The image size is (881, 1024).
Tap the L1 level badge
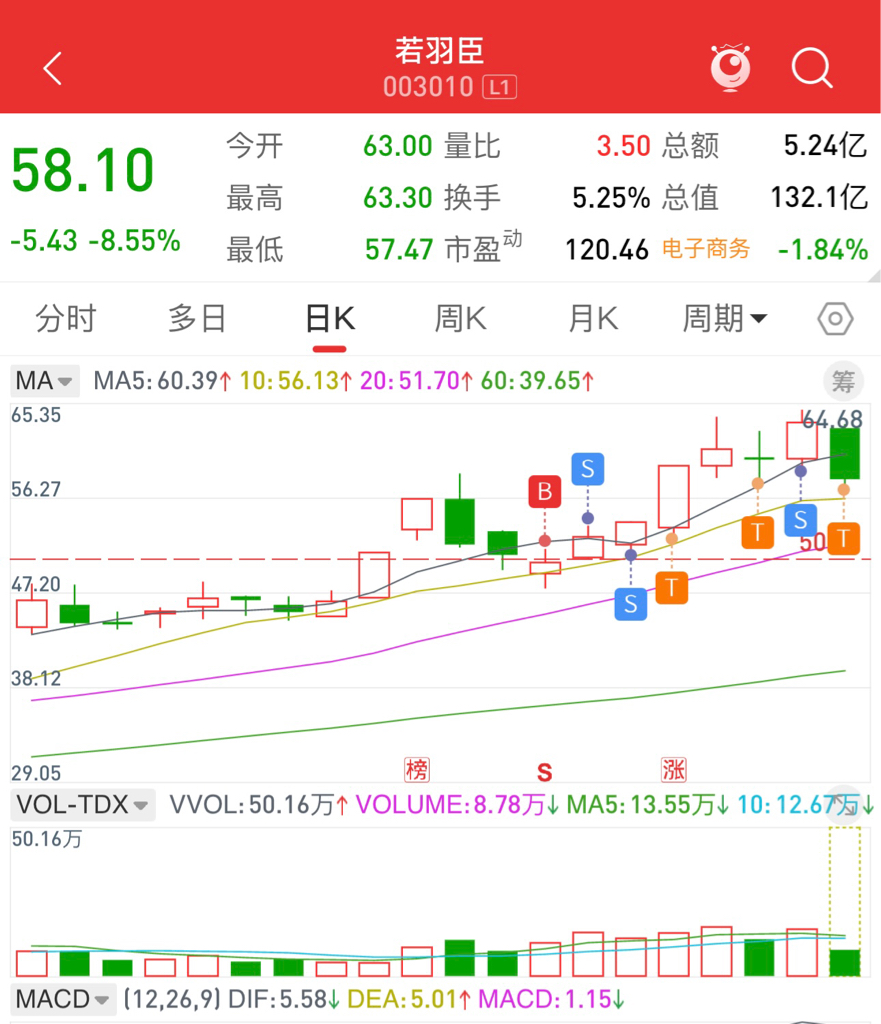500,88
